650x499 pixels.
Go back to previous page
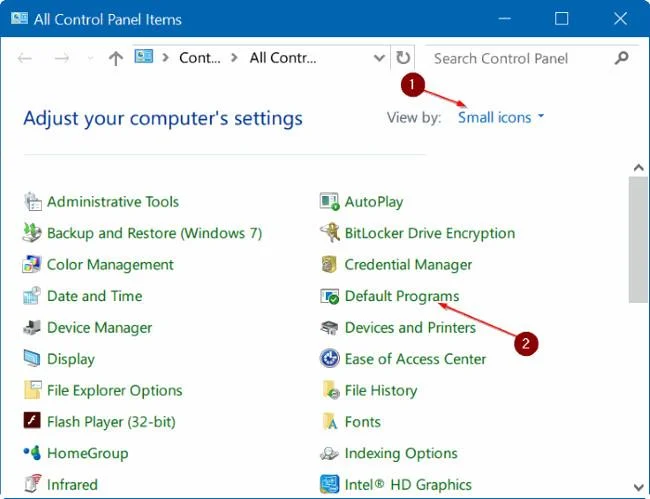tap(25, 58)
